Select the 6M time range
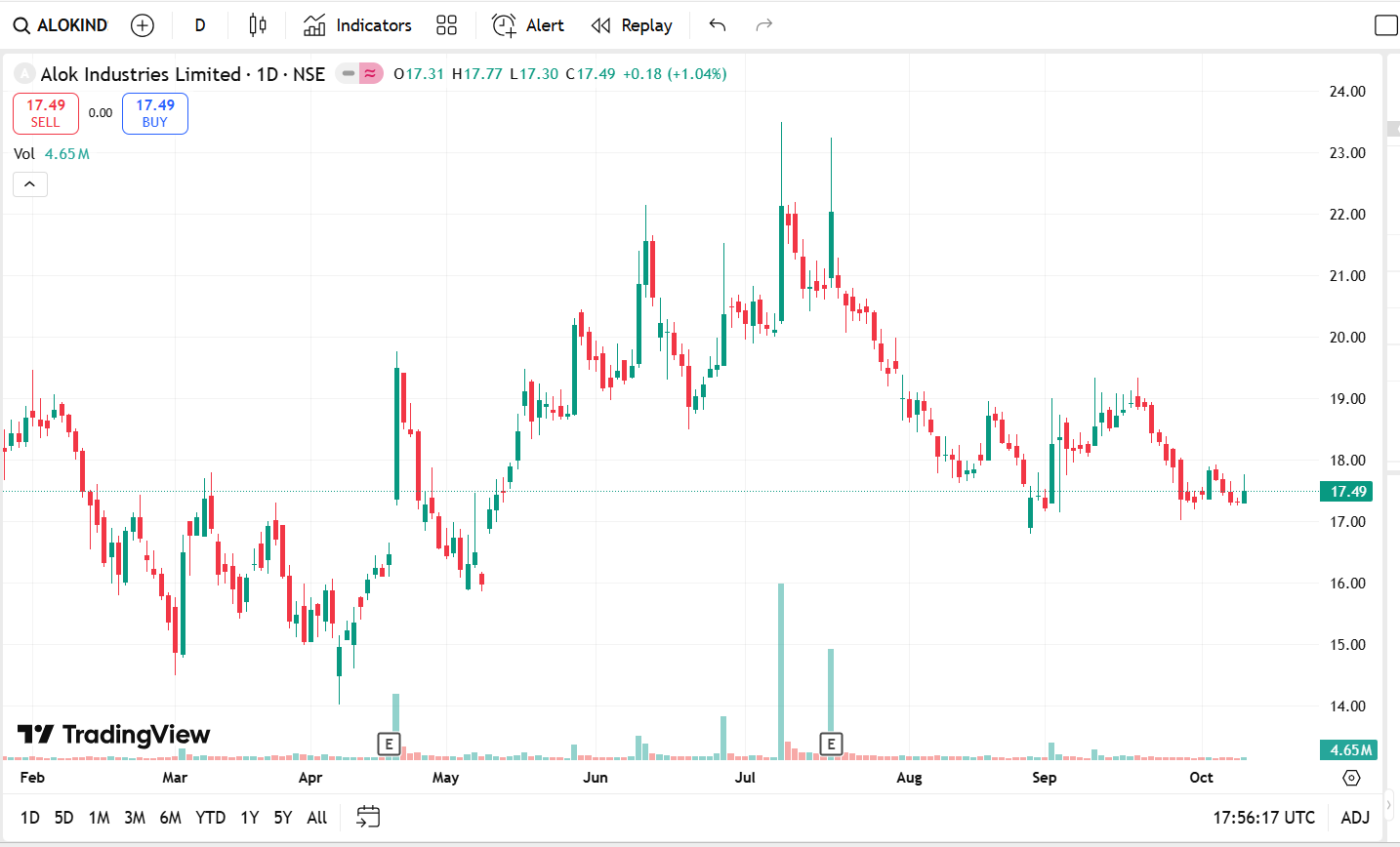The image size is (1400, 847). click(x=170, y=818)
